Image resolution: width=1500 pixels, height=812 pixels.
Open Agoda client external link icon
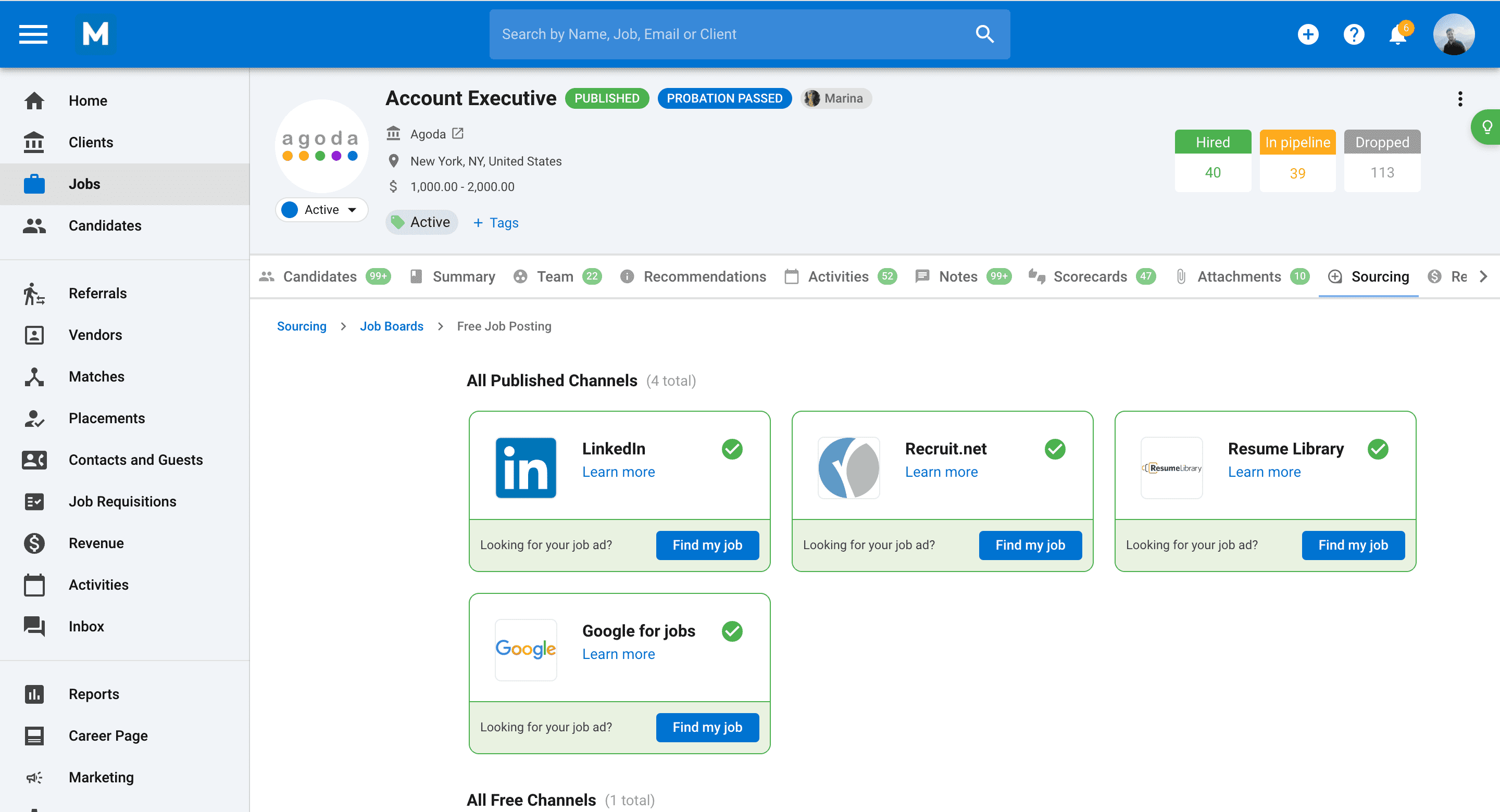tap(458, 133)
